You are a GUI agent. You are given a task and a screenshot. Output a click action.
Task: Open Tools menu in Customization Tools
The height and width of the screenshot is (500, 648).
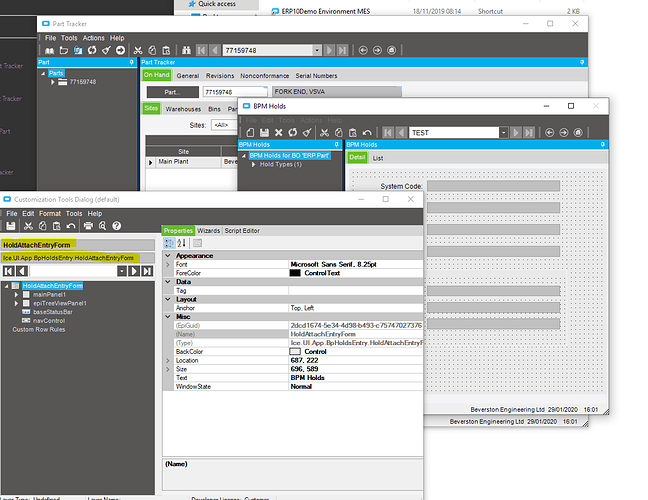74,214
